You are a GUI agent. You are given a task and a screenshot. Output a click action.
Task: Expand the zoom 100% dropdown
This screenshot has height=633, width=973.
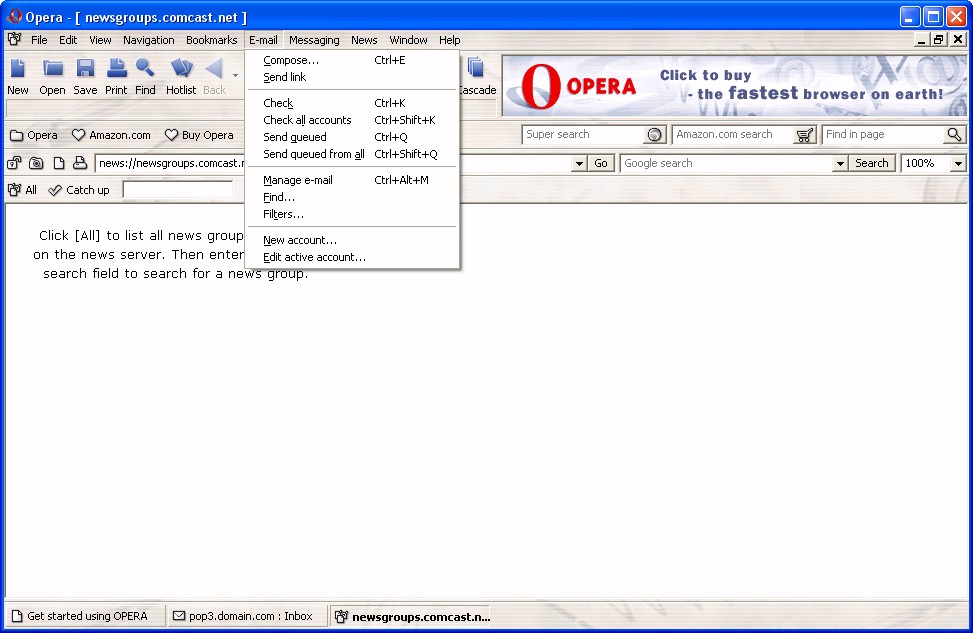point(958,163)
